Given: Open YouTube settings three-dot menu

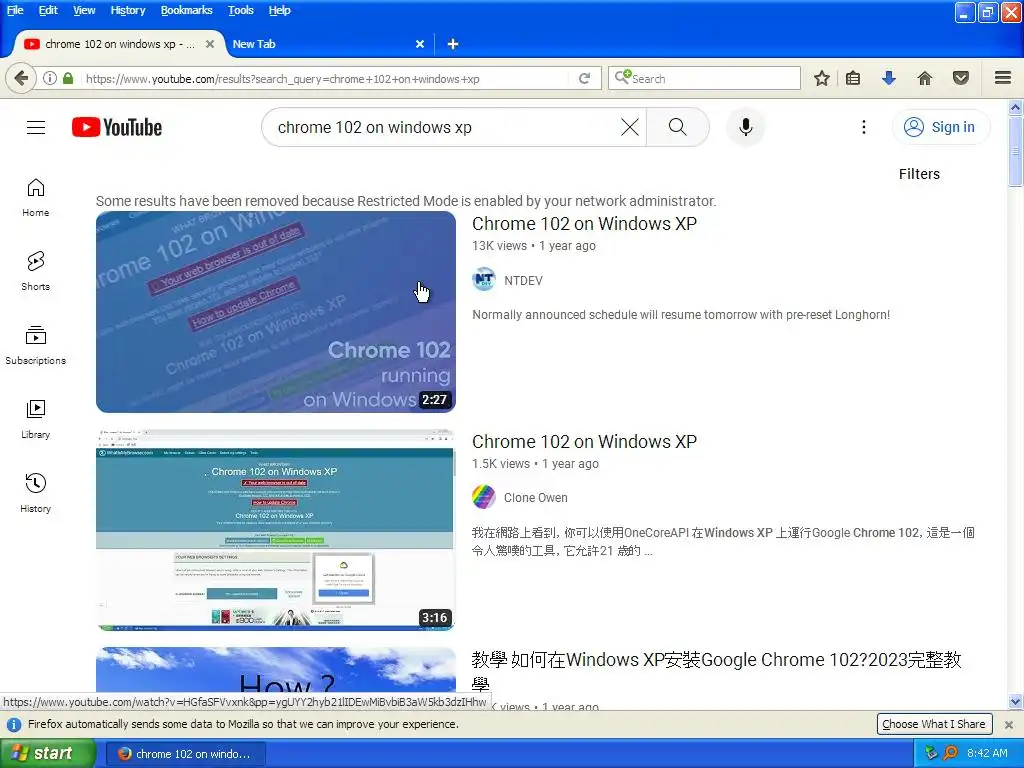Looking at the screenshot, I should point(863,127).
